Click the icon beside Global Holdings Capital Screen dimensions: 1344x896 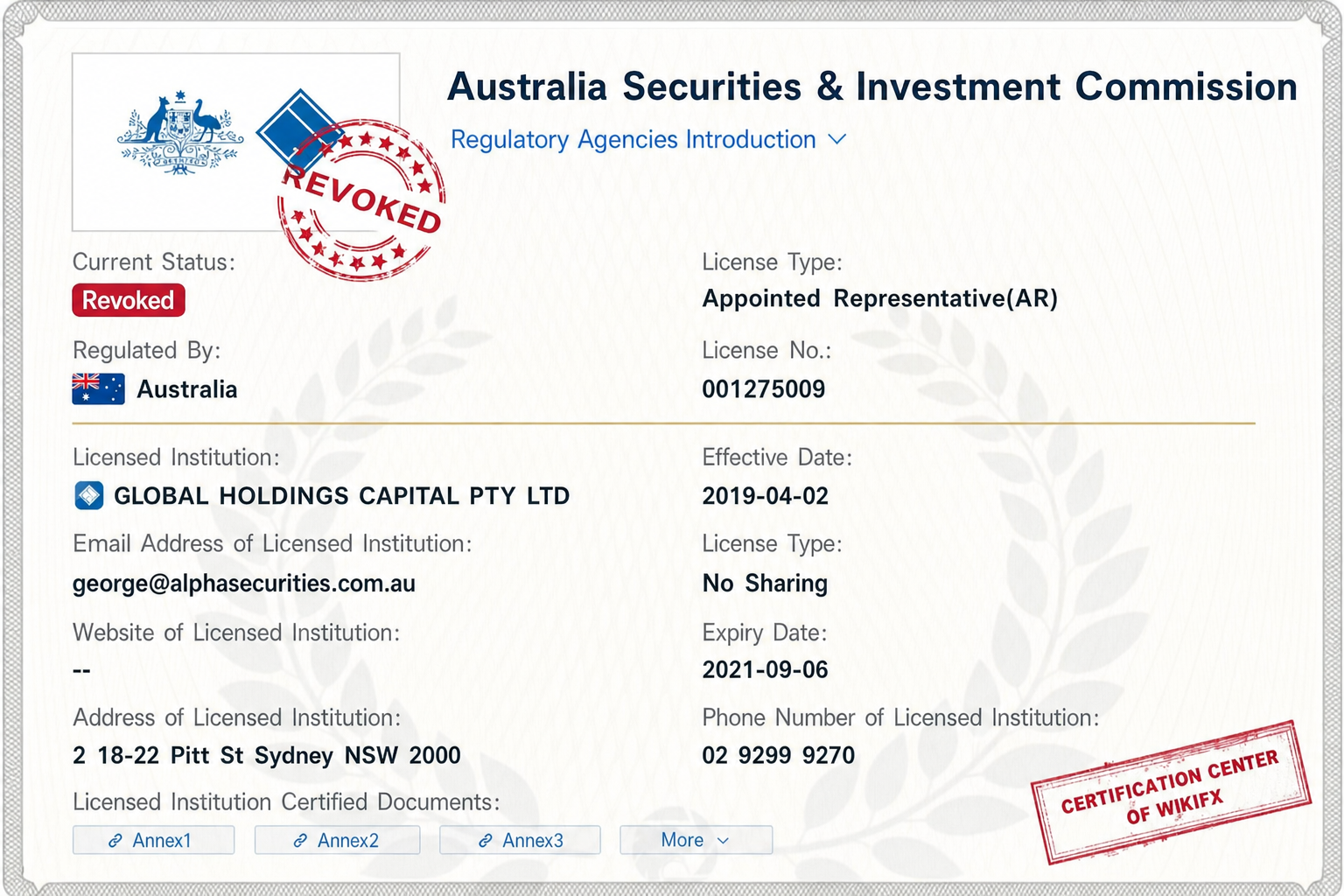click(x=89, y=495)
